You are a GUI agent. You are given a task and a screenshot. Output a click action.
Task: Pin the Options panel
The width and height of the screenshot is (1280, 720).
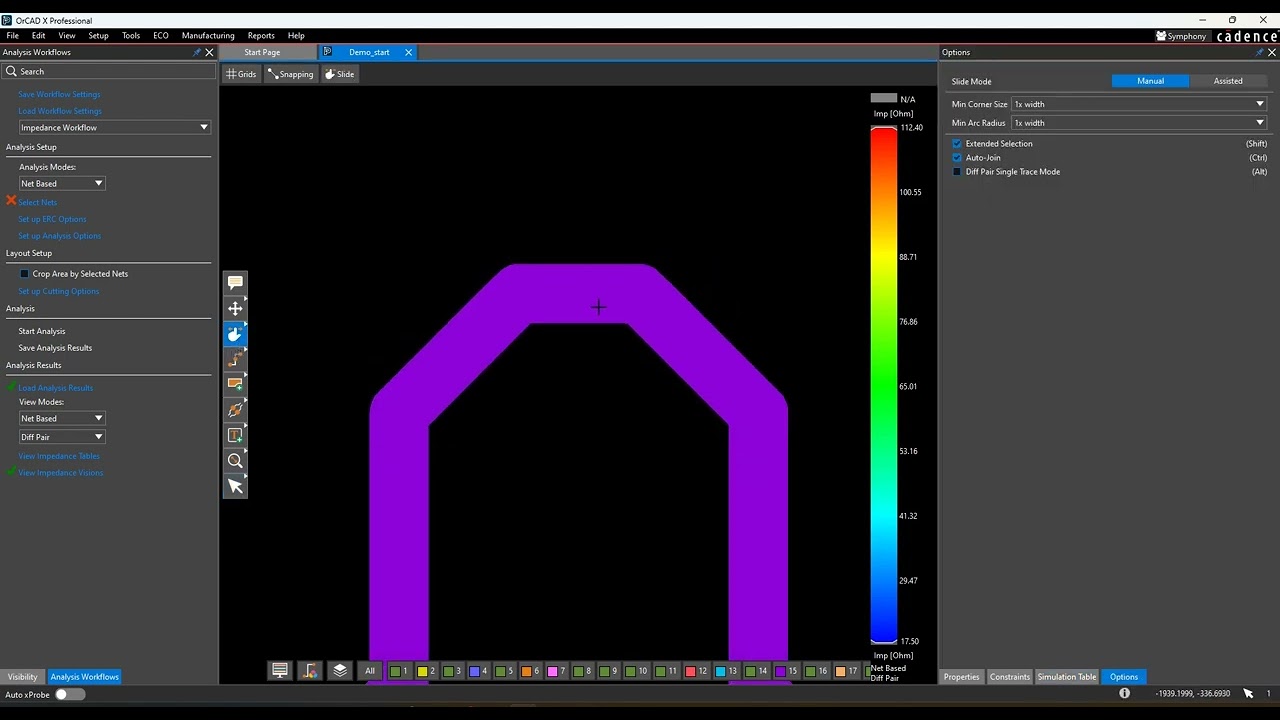tap(1259, 52)
